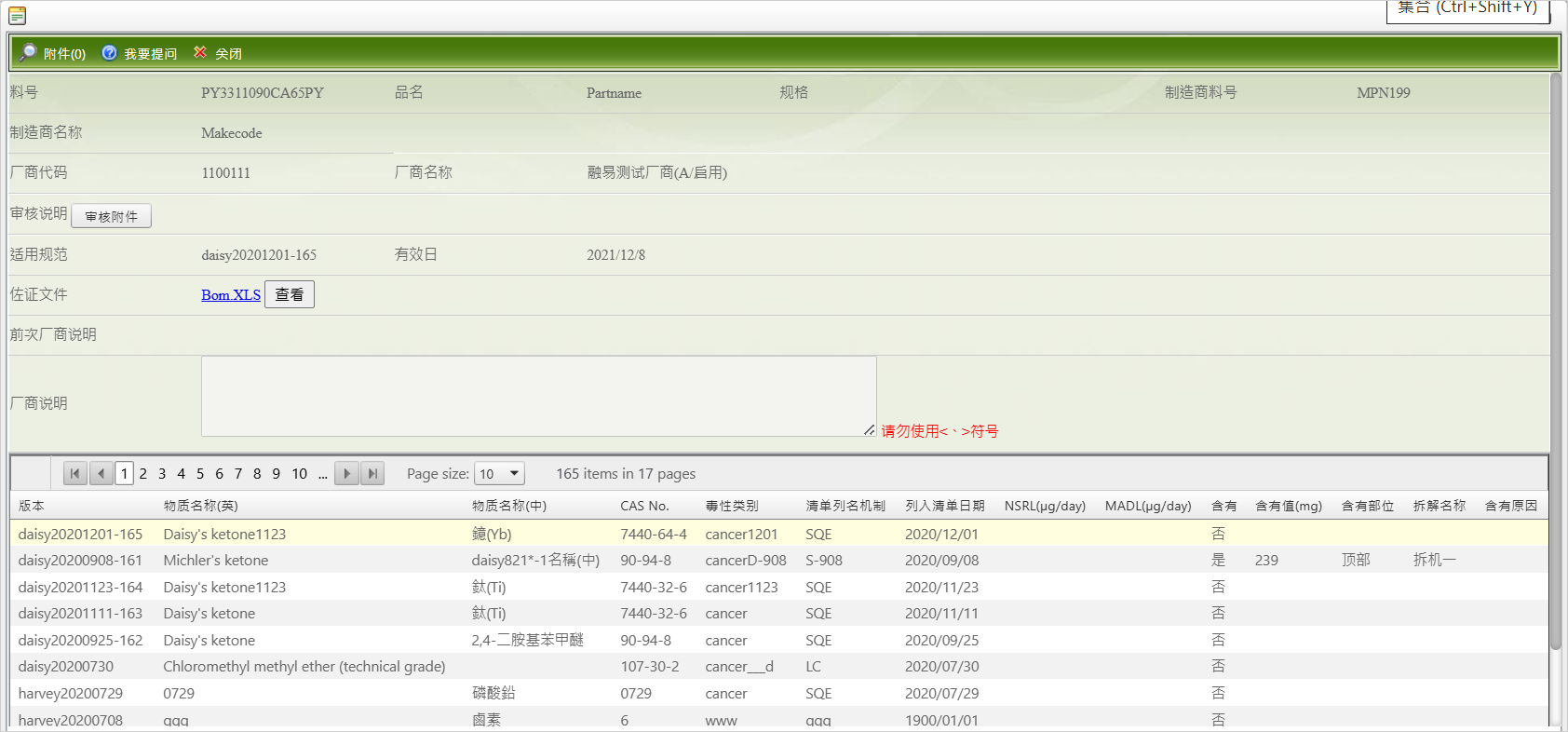Click the 审核附件 button
Screen dimensions: 1568x732
pyautogui.click(x=112, y=216)
